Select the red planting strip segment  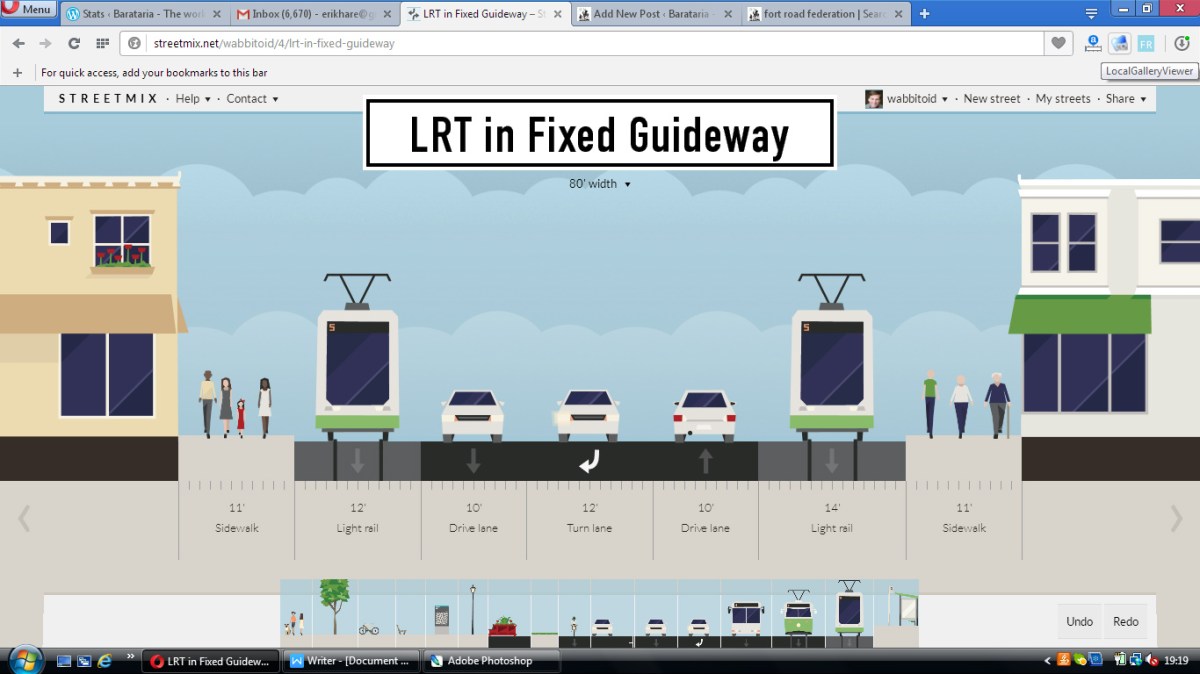pos(502,628)
